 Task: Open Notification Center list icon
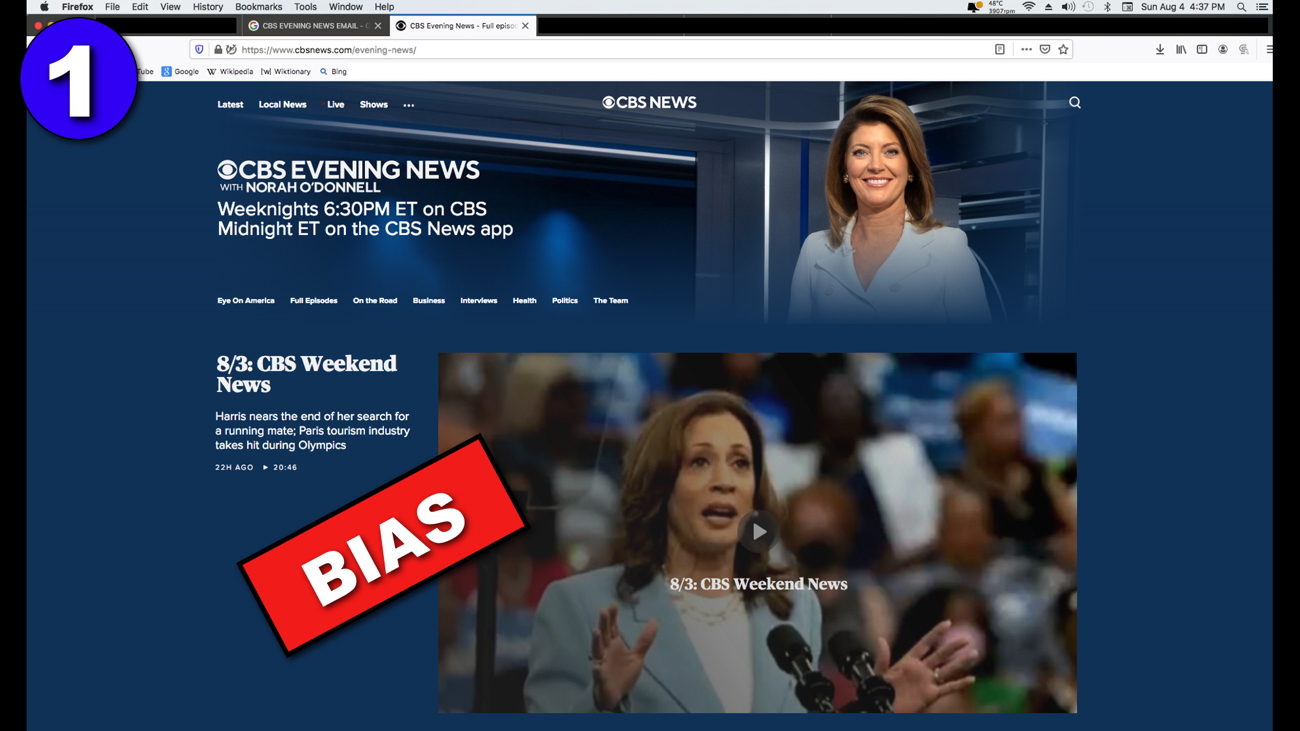[1262, 7]
